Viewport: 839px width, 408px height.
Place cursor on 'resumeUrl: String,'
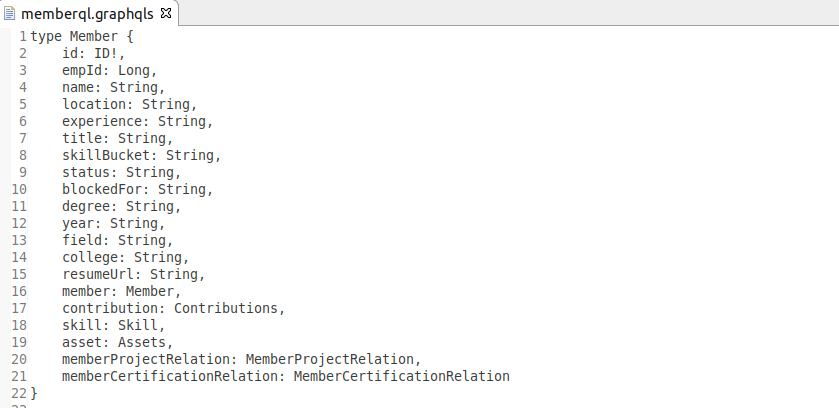click(x=133, y=274)
